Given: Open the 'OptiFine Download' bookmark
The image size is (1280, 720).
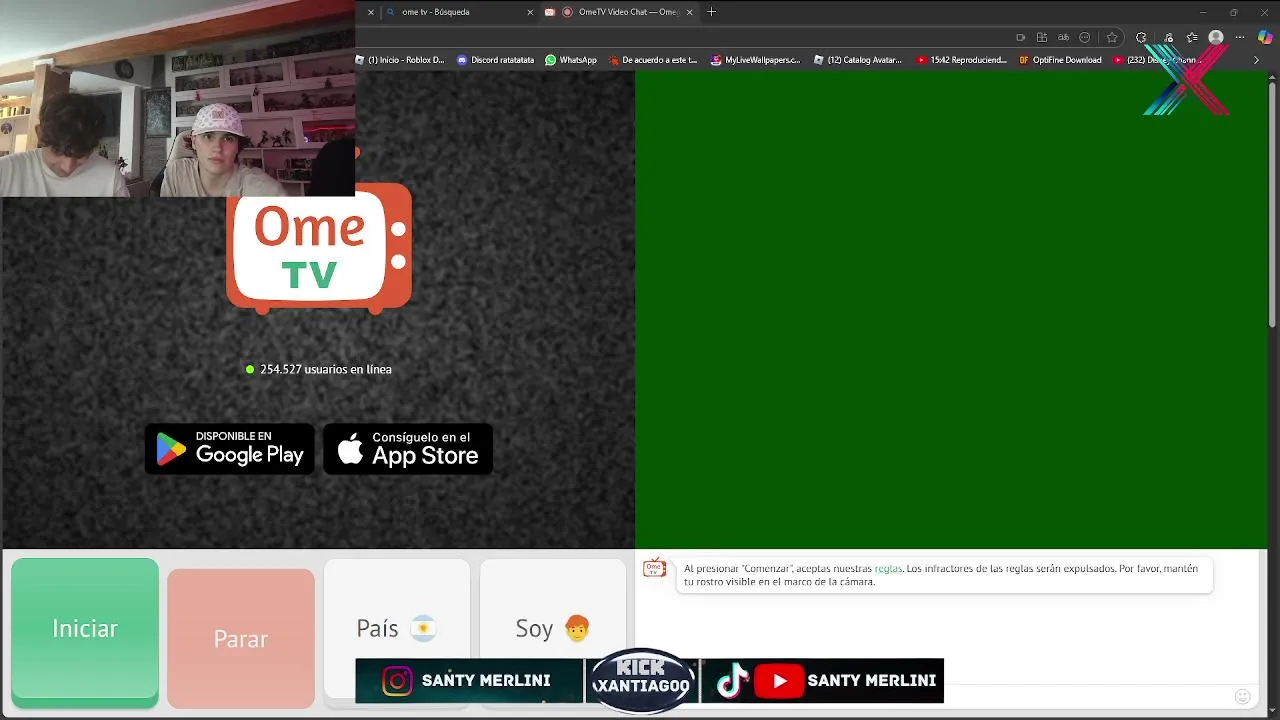Looking at the screenshot, I should click(1060, 60).
